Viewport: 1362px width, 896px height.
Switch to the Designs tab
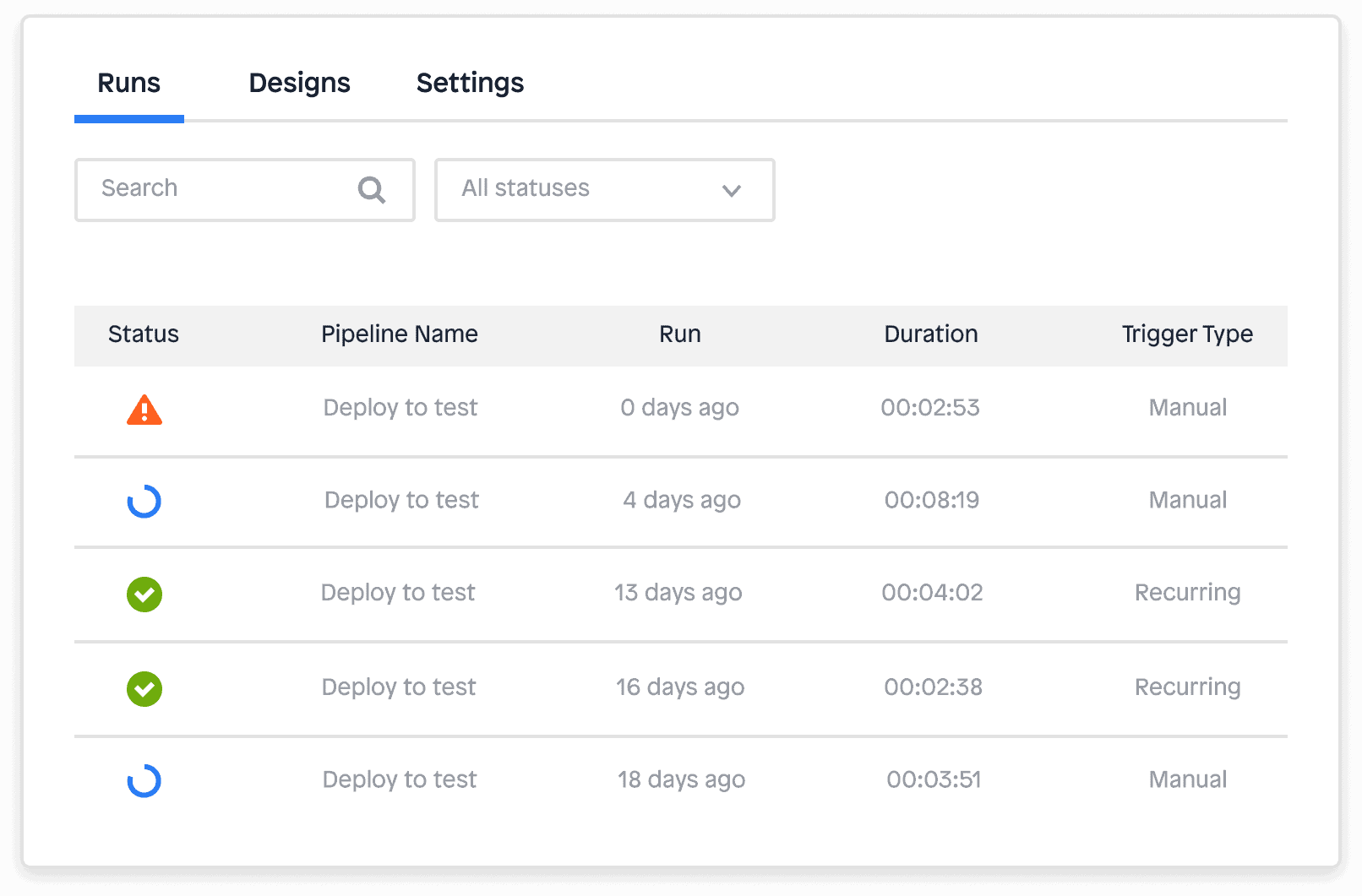coord(299,83)
